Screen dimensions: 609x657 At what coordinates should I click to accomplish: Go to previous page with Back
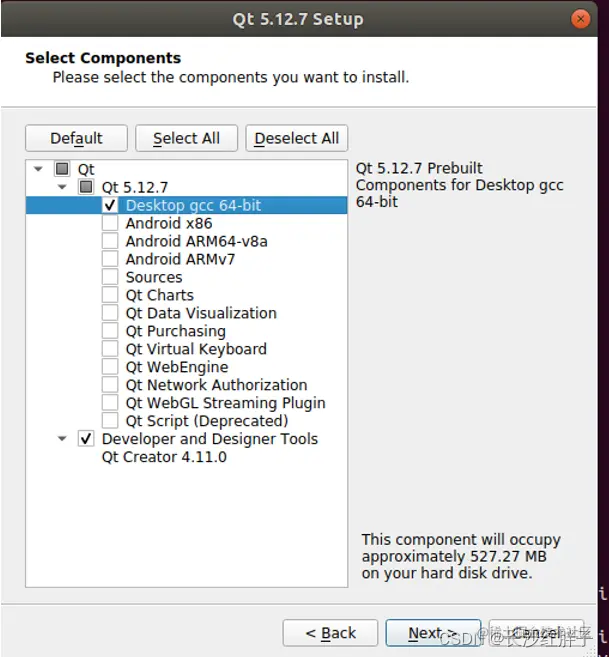[330, 633]
